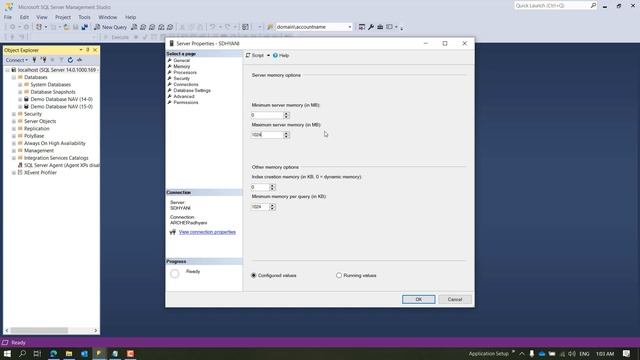This screenshot has height=360, width=640.
Task: Expand the Server Objects folder
Action: pos(14,121)
